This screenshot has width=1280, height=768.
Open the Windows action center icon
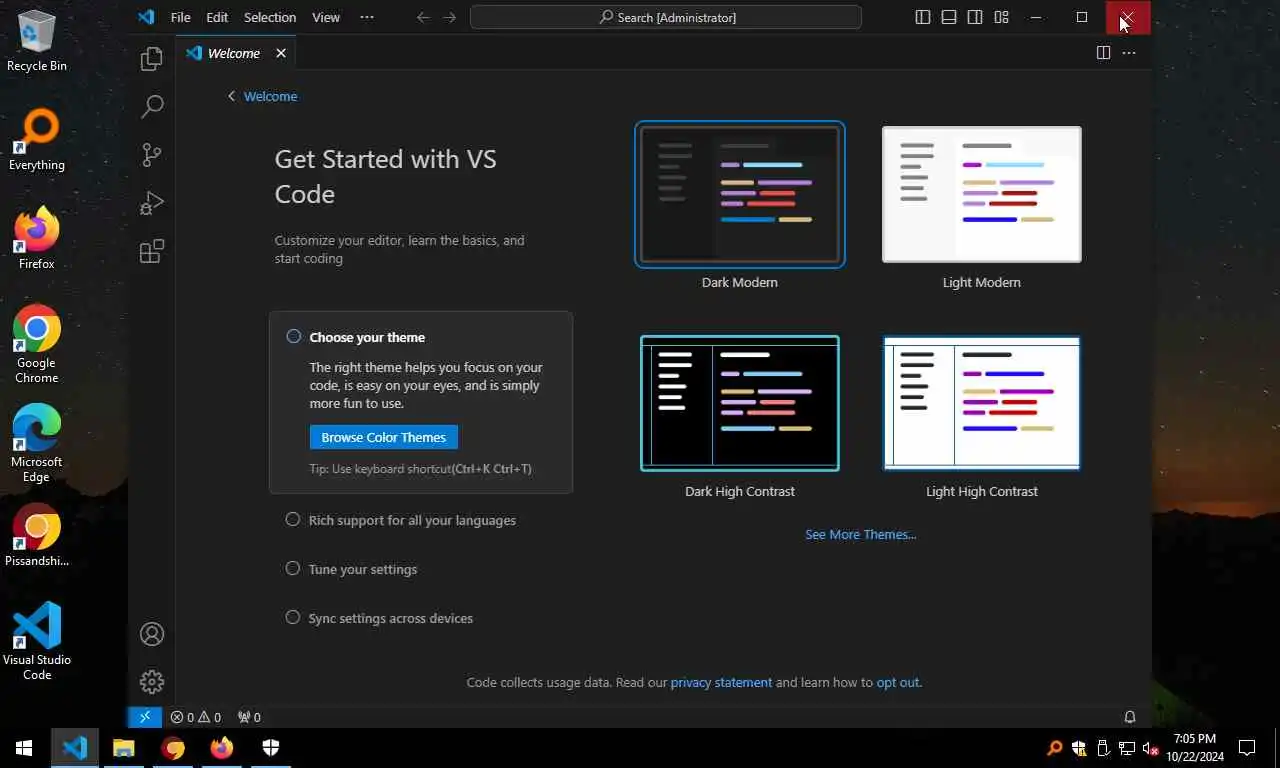[x=1247, y=748]
